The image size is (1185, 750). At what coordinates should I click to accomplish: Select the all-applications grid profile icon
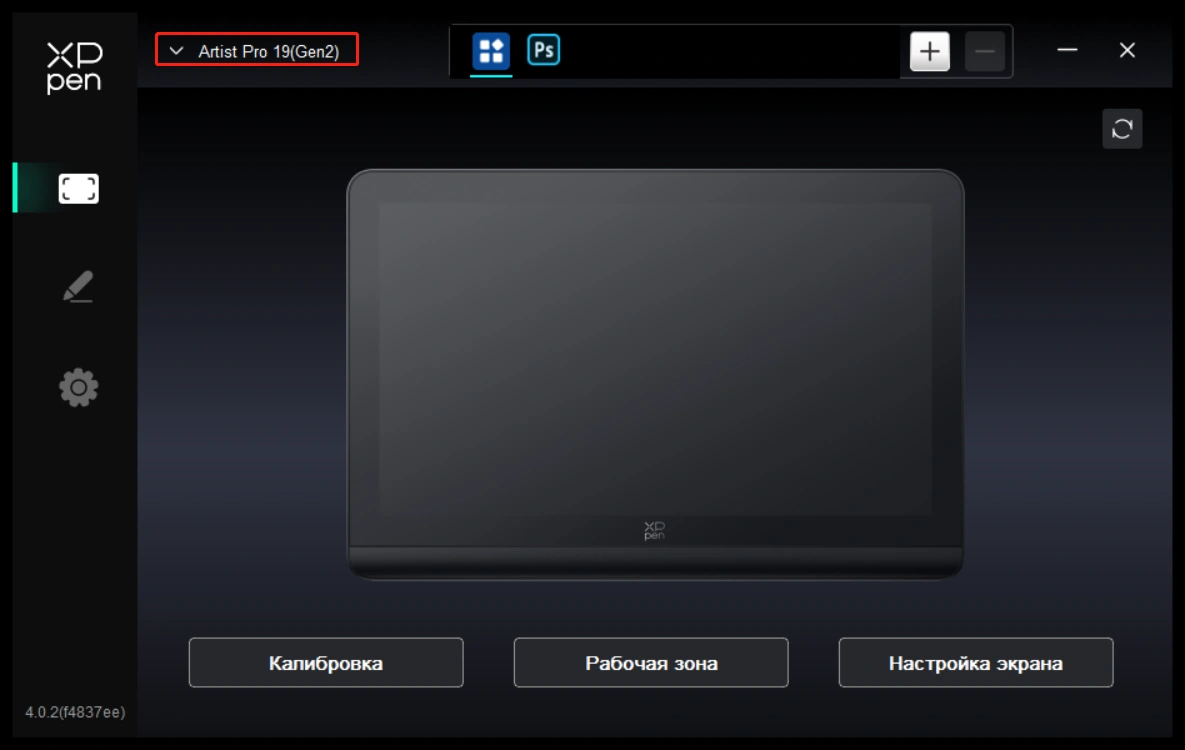pyautogui.click(x=490, y=51)
